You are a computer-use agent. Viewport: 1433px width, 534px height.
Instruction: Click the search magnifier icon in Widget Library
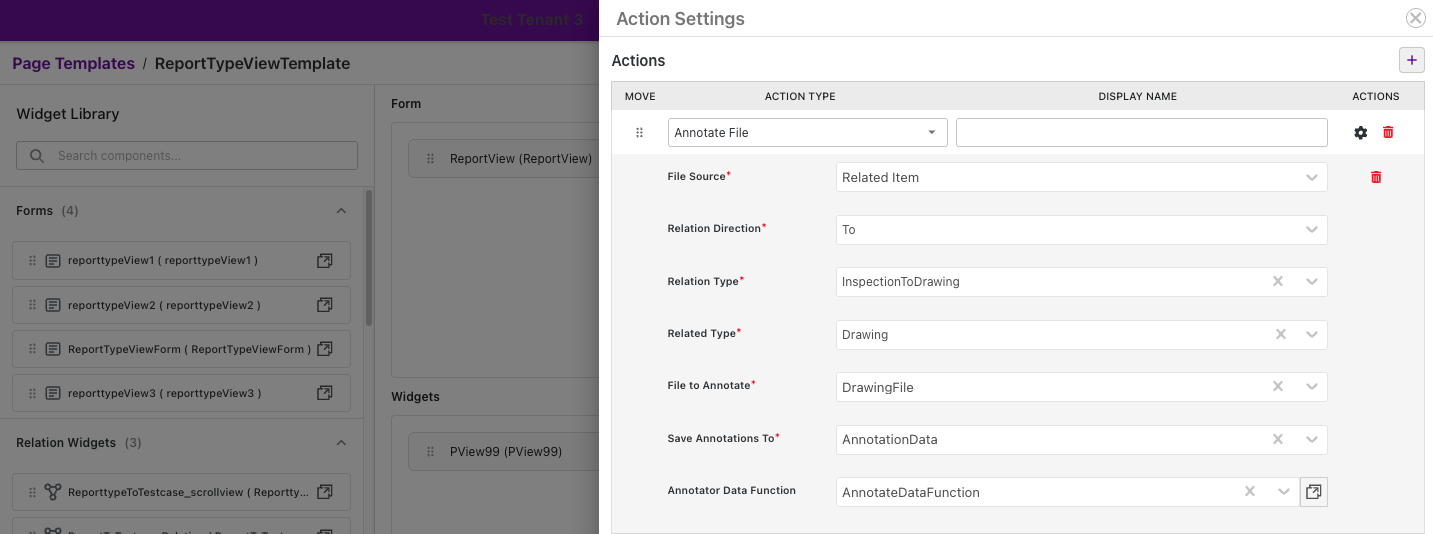point(37,156)
